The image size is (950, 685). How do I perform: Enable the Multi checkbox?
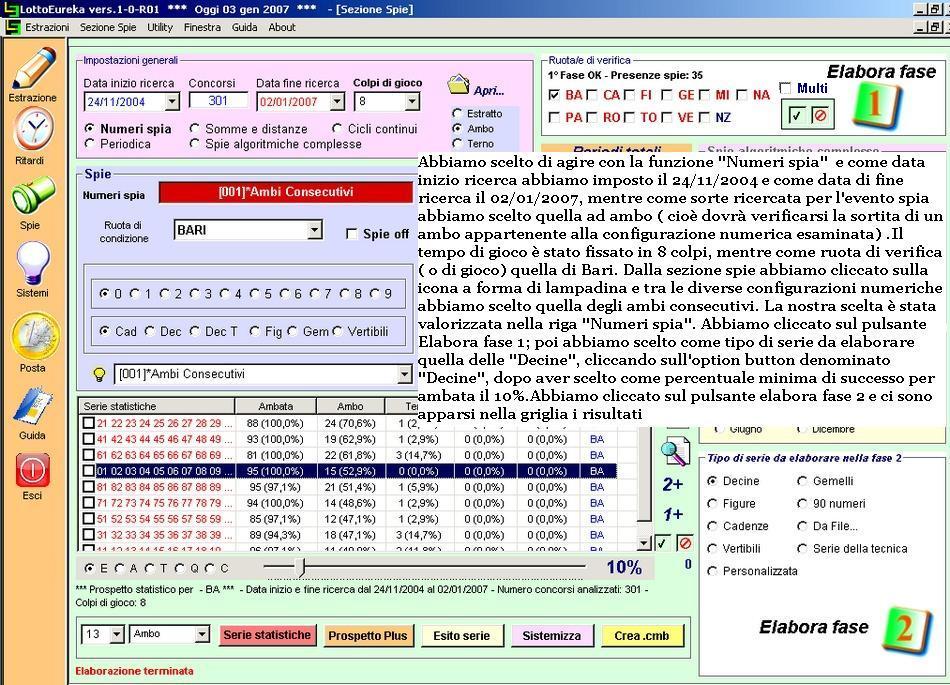coord(785,88)
